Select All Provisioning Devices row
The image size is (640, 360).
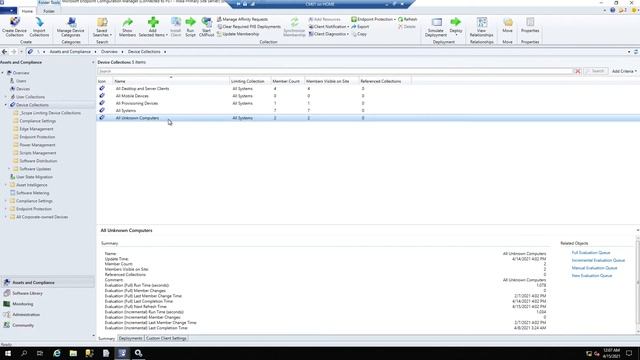[368, 103]
